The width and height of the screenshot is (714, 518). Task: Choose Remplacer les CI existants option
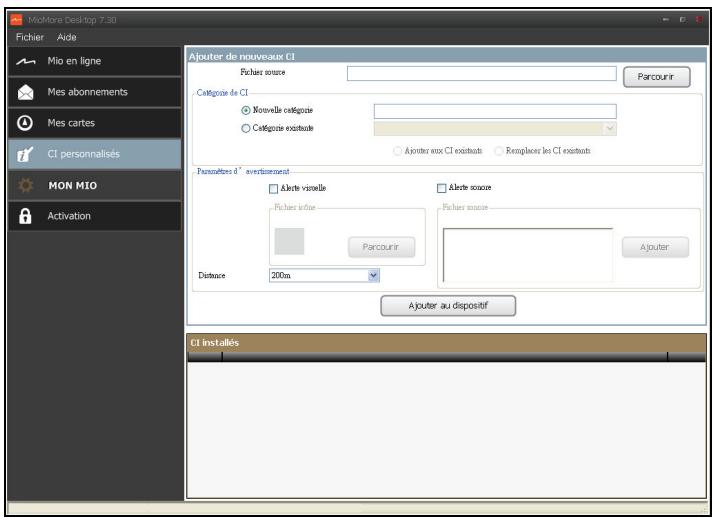pos(499,151)
